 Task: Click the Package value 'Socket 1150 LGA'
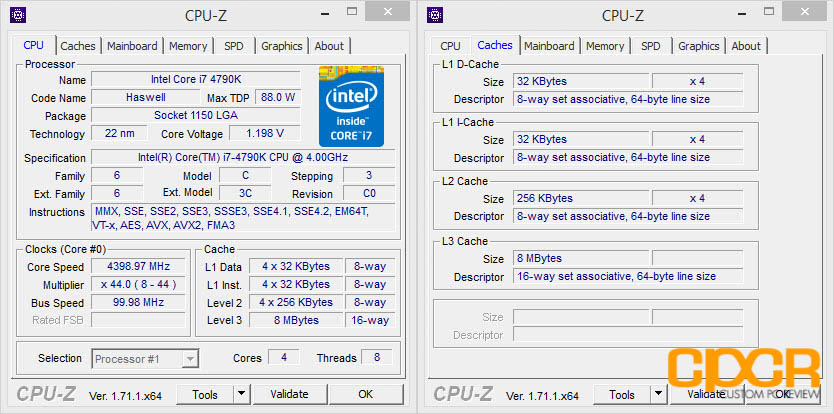click(196, 115)
